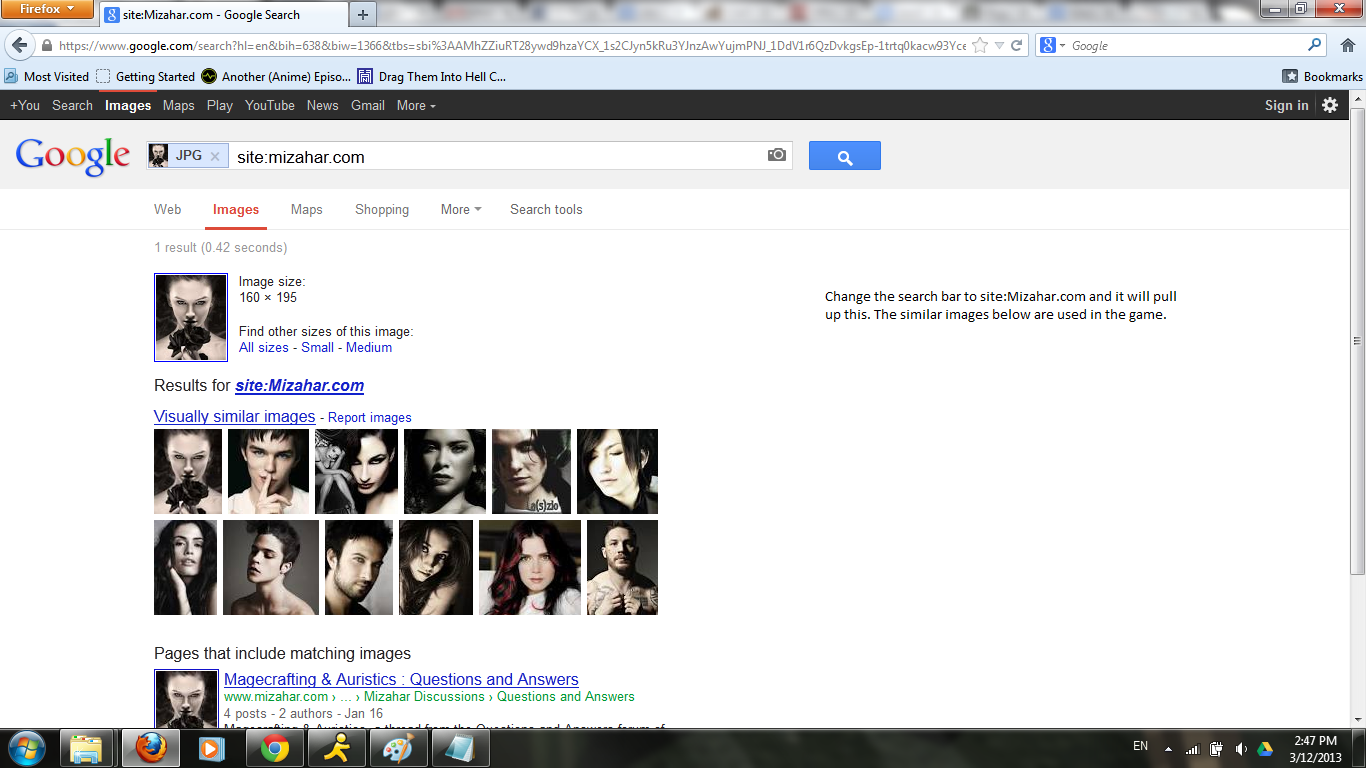1366x768 pixels.
Task: Open the site:Mizahar.com results link
Action: pos(300,385)
